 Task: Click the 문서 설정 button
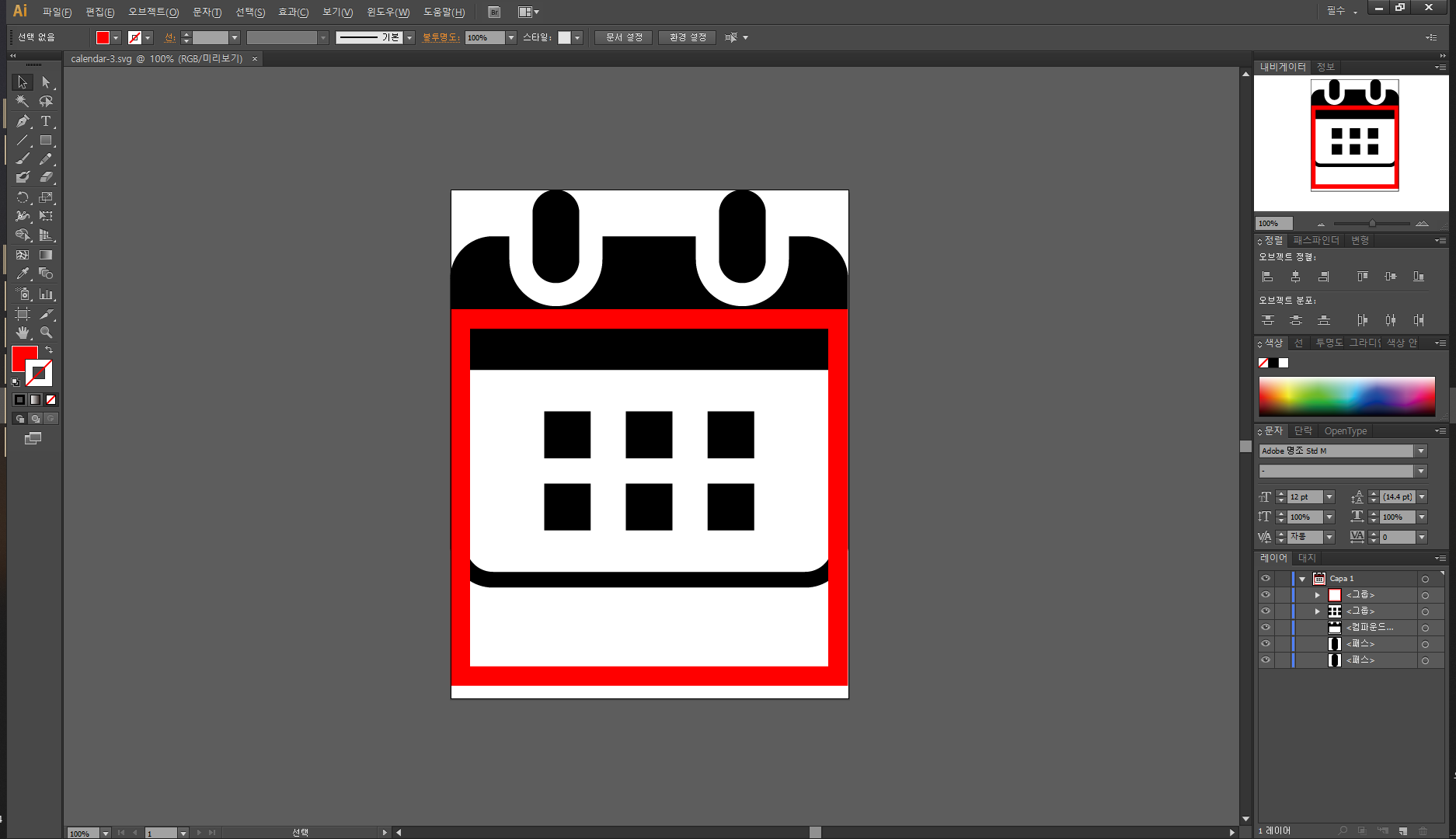(624, 38)
